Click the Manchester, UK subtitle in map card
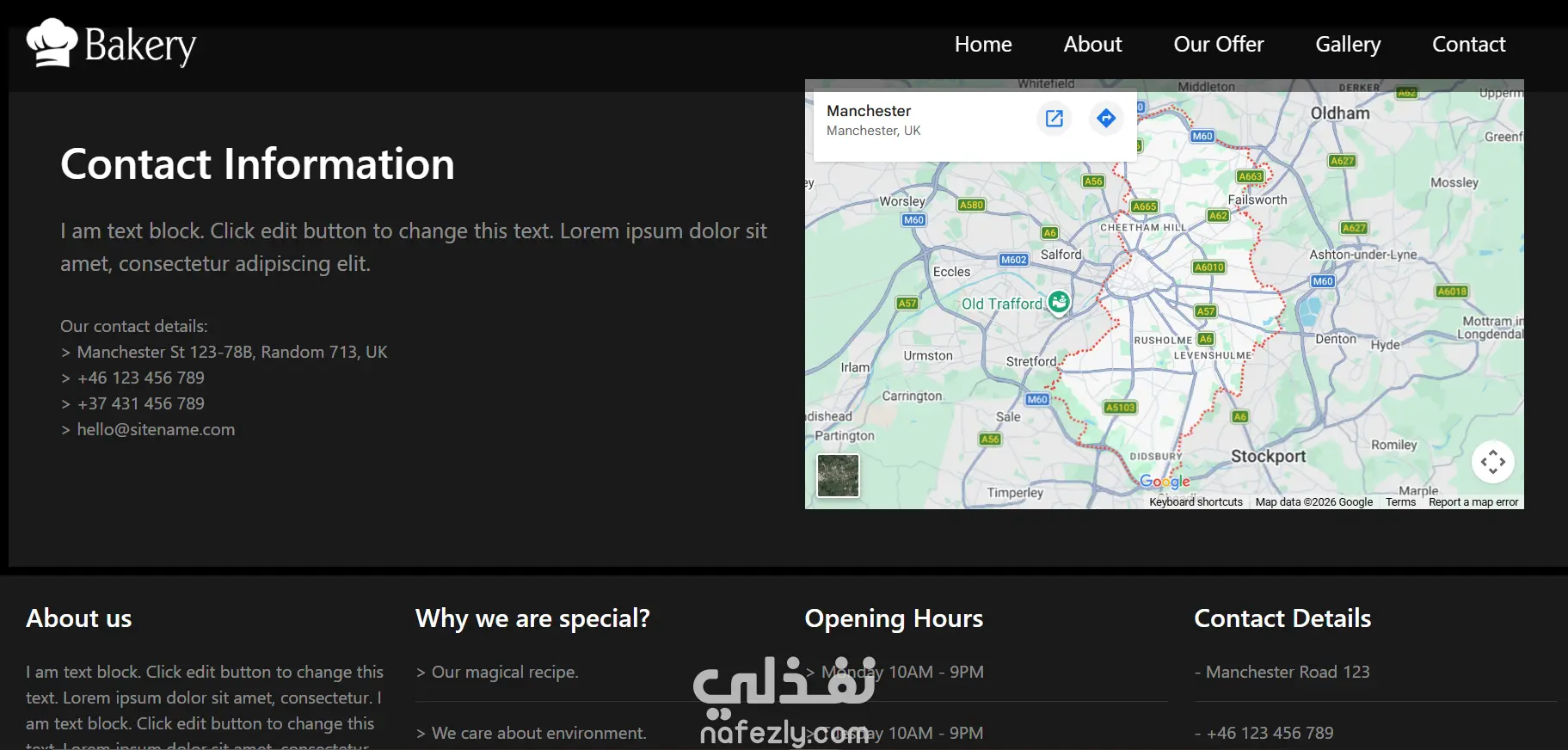 [x=873, y=131]
